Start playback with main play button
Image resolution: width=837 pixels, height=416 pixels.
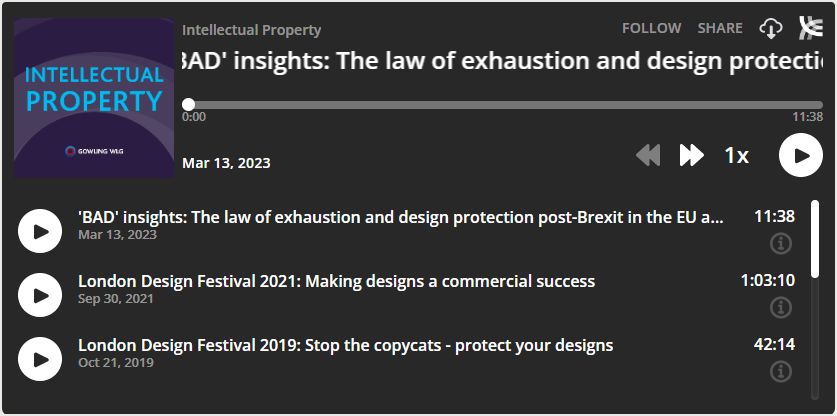[801, 155]
